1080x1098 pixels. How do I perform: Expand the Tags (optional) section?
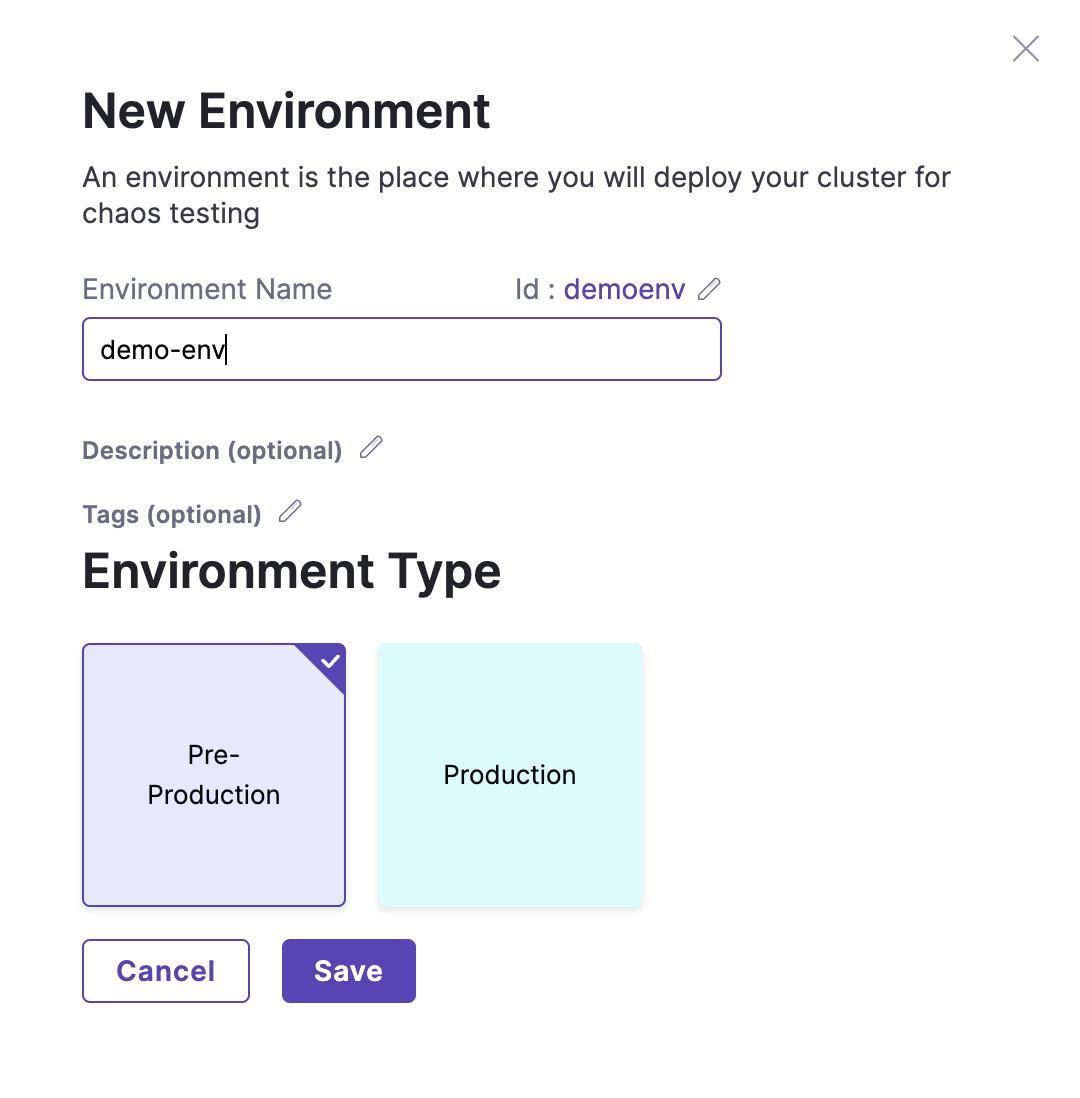point(172,515)
